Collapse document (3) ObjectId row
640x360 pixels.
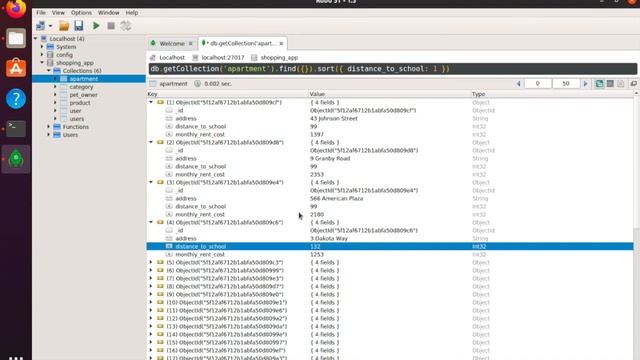pyautogui.click(x=151, y=182)
